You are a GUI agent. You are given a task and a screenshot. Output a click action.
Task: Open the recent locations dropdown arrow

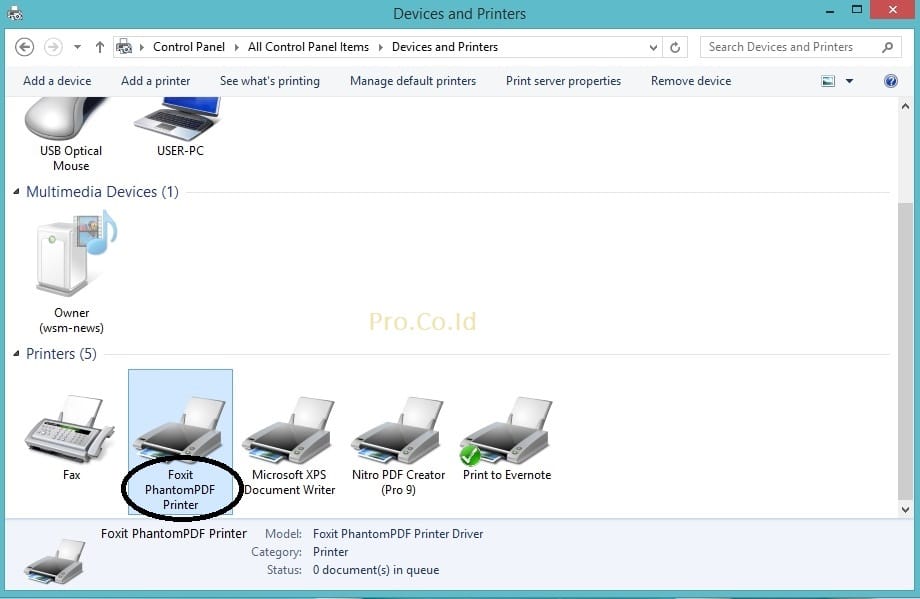tap(77, 47)
